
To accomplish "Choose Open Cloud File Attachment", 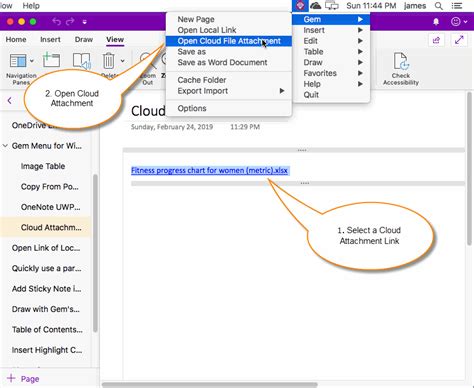I will 229,41.
